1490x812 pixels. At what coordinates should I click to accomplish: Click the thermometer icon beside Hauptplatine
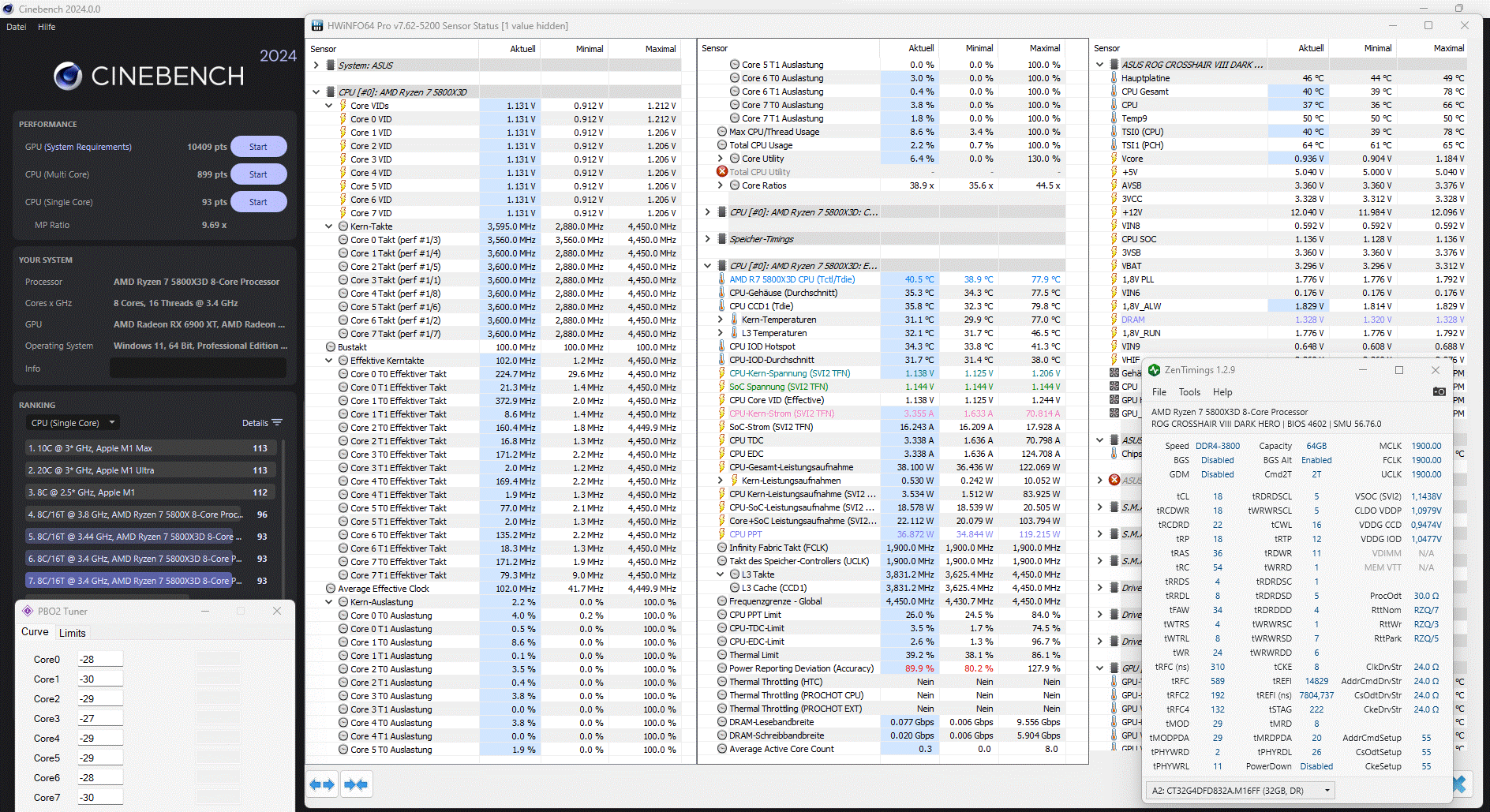click(x=1114, y=78)
